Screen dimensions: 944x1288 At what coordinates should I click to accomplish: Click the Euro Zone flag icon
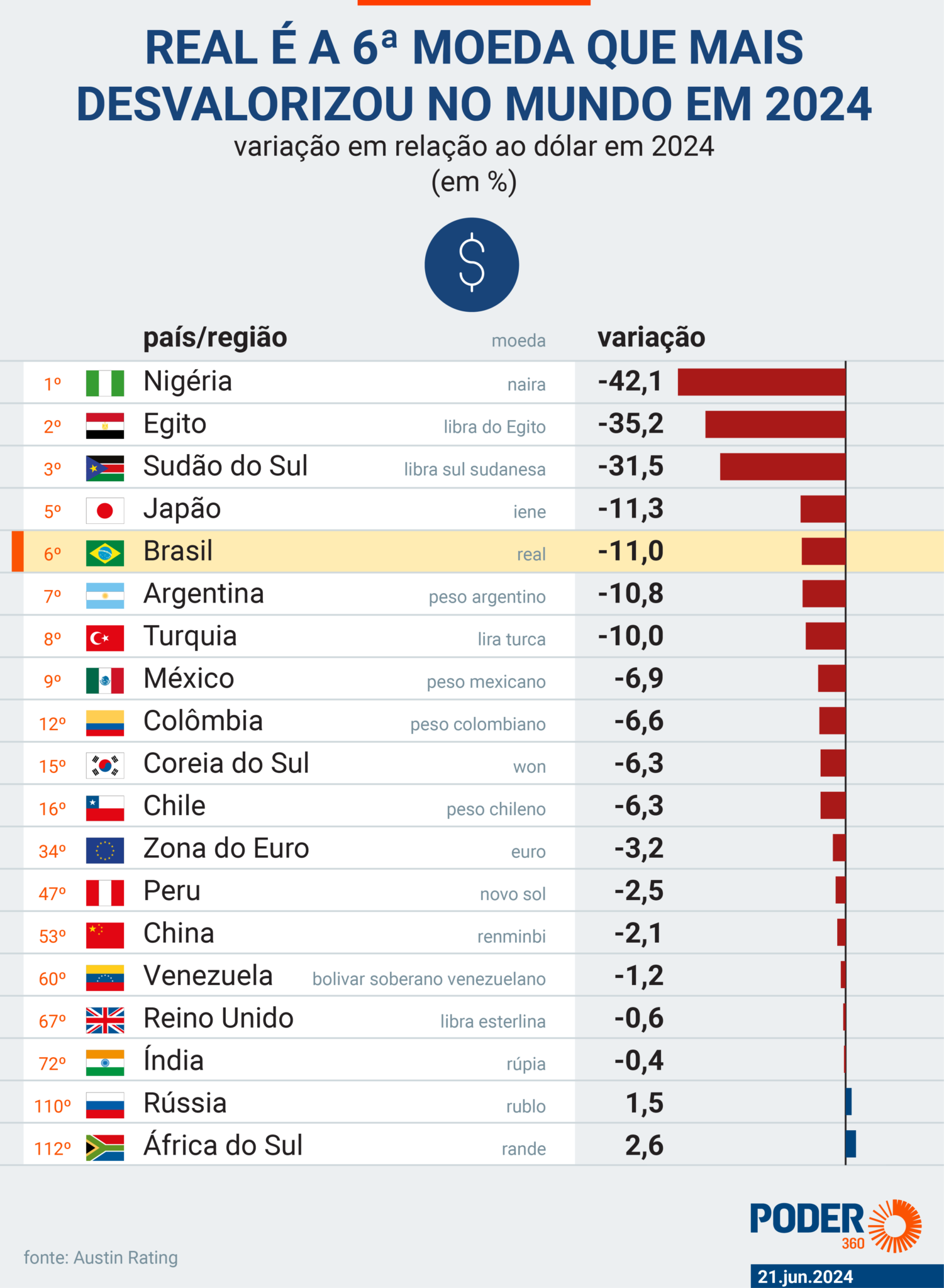click(105, 850)
